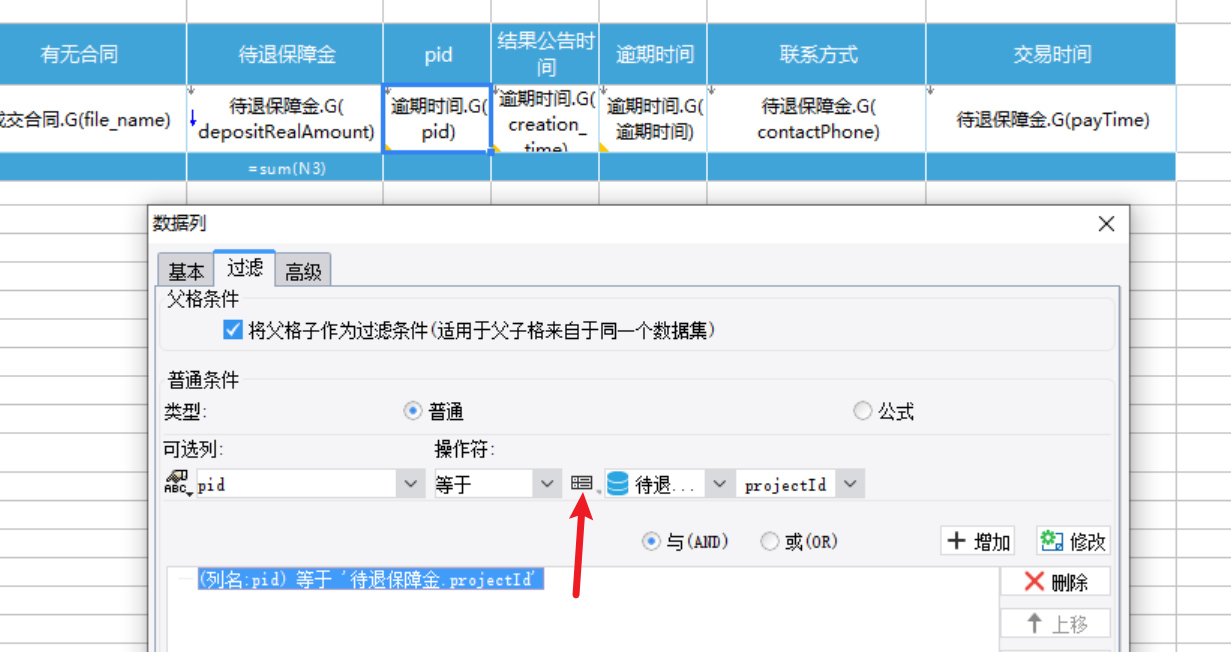
Task: Click the green plus icon of 修改 button
Action: coord(1051,541)
